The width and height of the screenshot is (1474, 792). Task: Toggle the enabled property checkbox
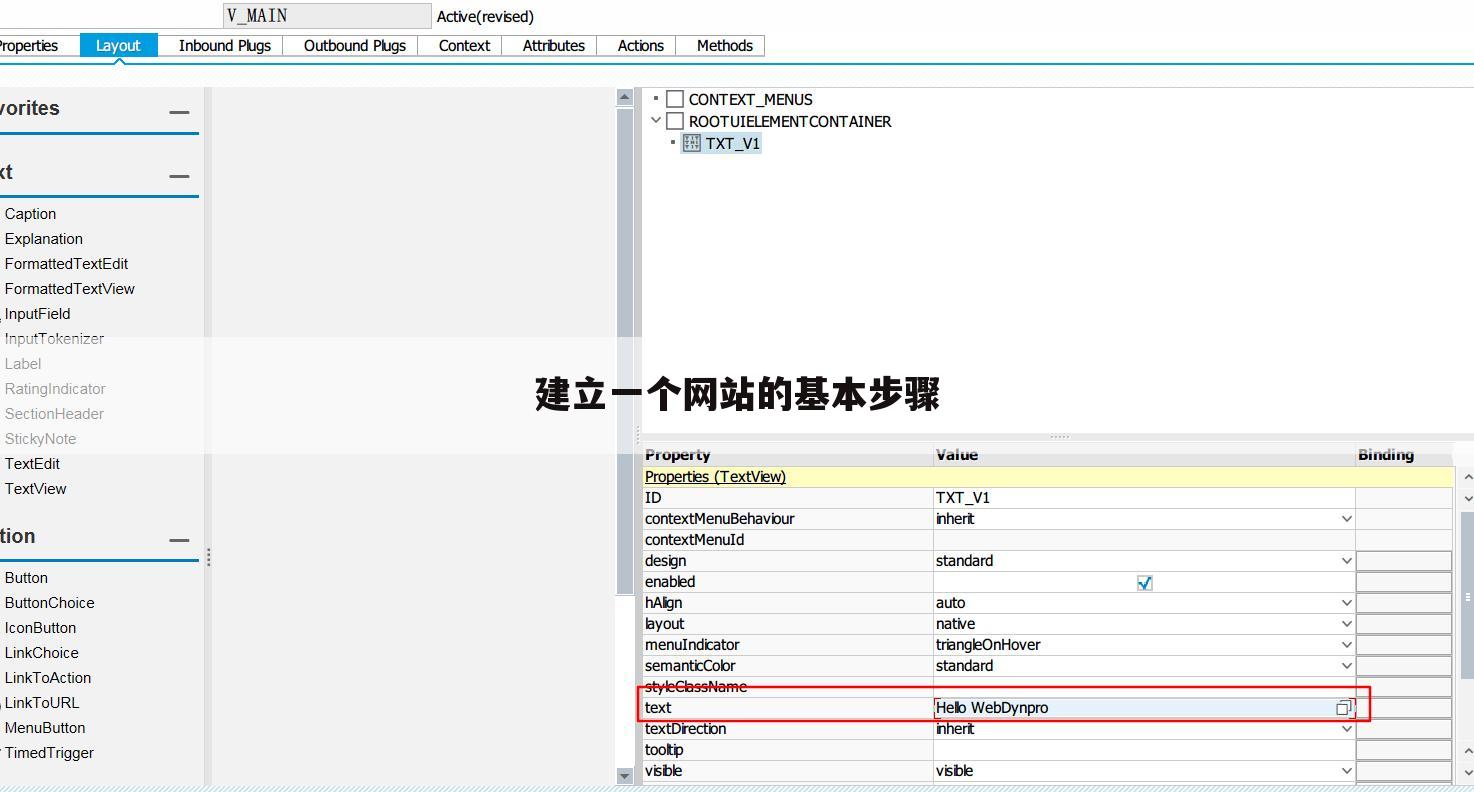click(x=1144, y=582)
